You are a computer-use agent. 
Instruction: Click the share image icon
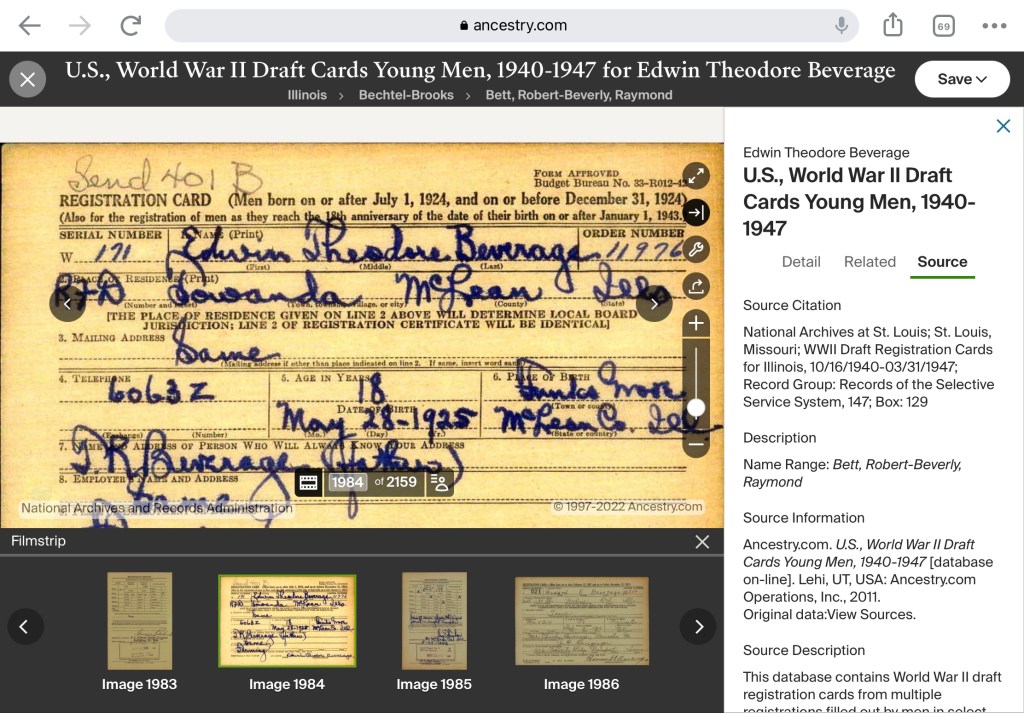[696, 287]
